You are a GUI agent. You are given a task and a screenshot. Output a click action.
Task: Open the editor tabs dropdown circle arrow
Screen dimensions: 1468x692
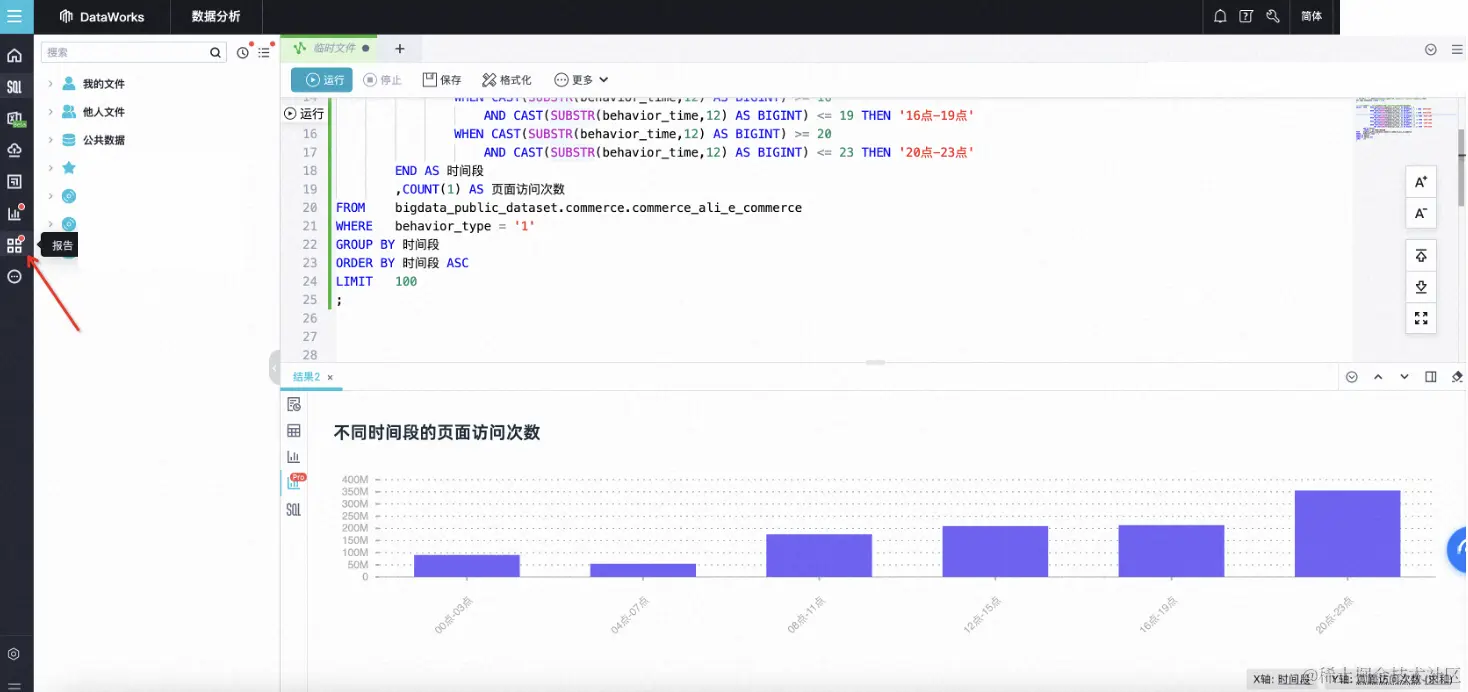click(1431, 49)
